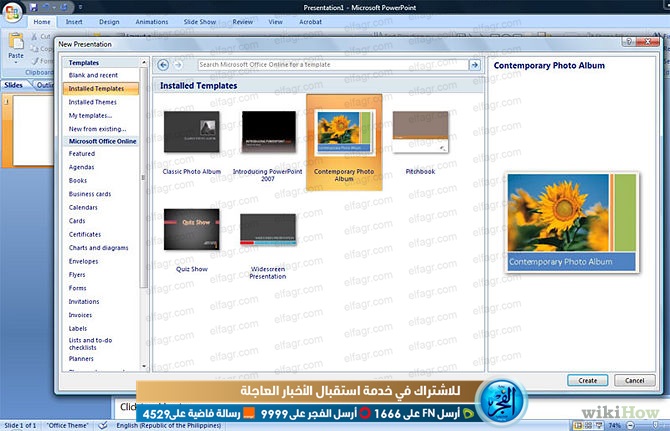670x431 pixels.
Task: Click the 74% zoom level
Action: coord(614,425)
